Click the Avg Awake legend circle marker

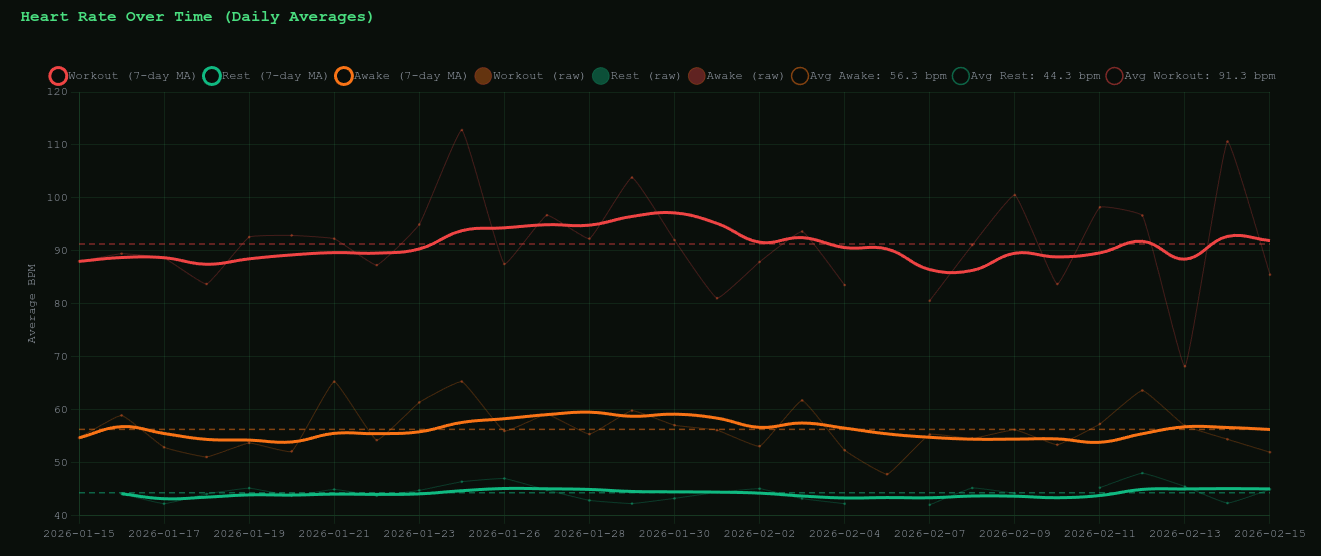coord(800,76)
